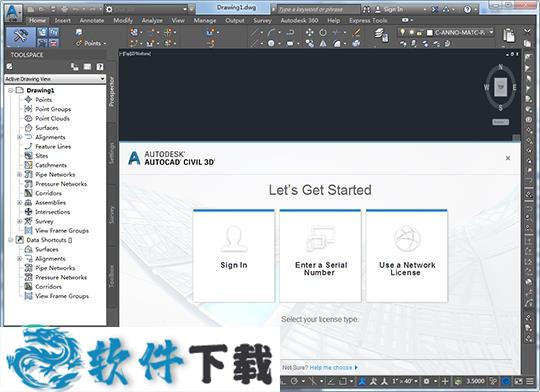540x392 pixels.
Task: Select the Prospector vertical tab
Action: [x=112, y=92]
